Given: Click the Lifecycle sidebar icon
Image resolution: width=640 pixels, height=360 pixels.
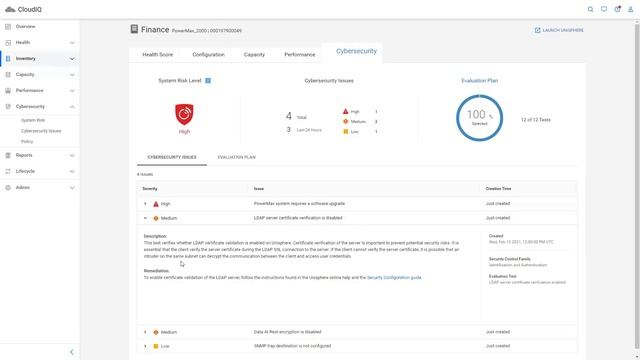Looking at the screenshot, I should coord(8,171).
